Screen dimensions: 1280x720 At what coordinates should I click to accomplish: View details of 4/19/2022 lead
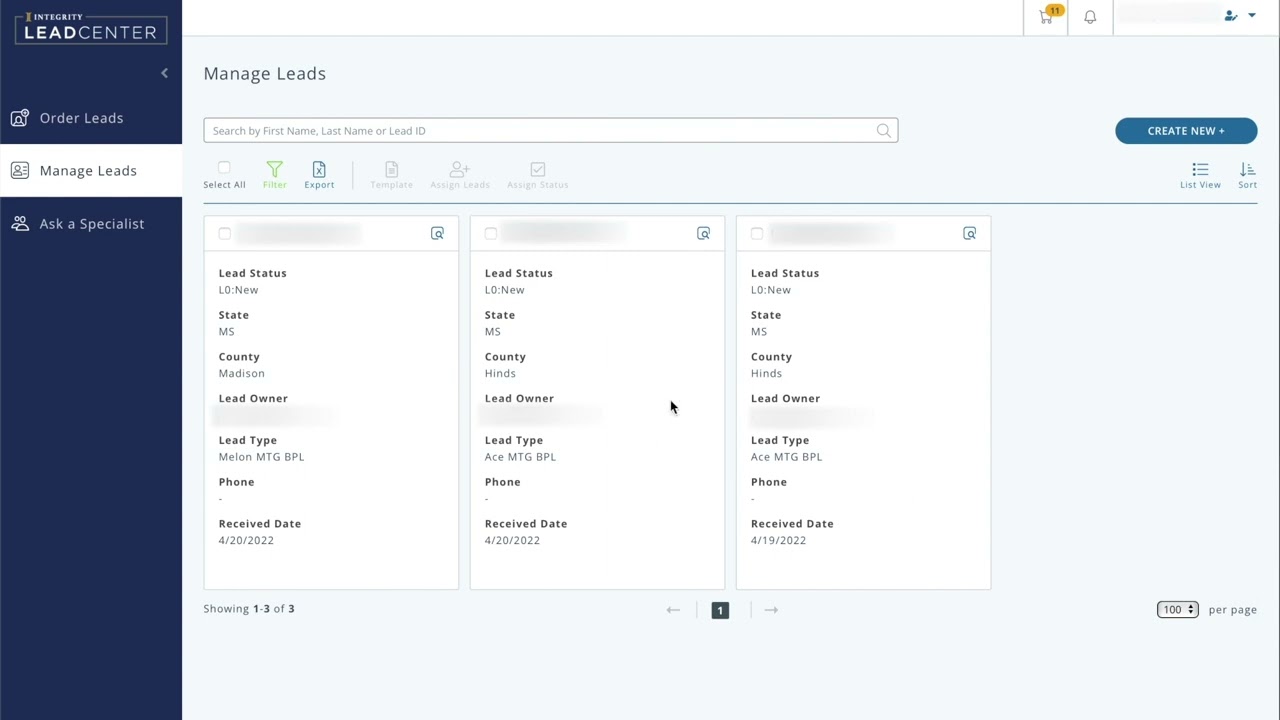click(x=969, y=234)
